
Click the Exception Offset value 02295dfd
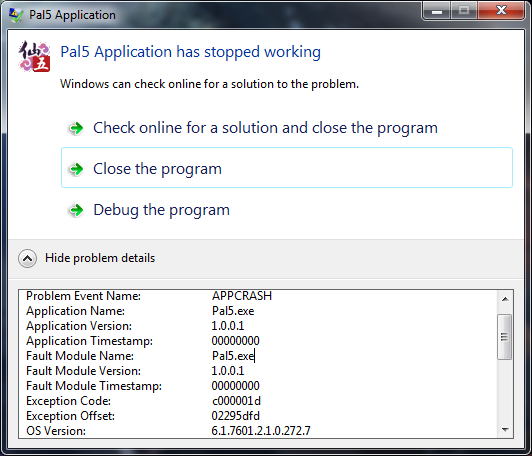235,416
